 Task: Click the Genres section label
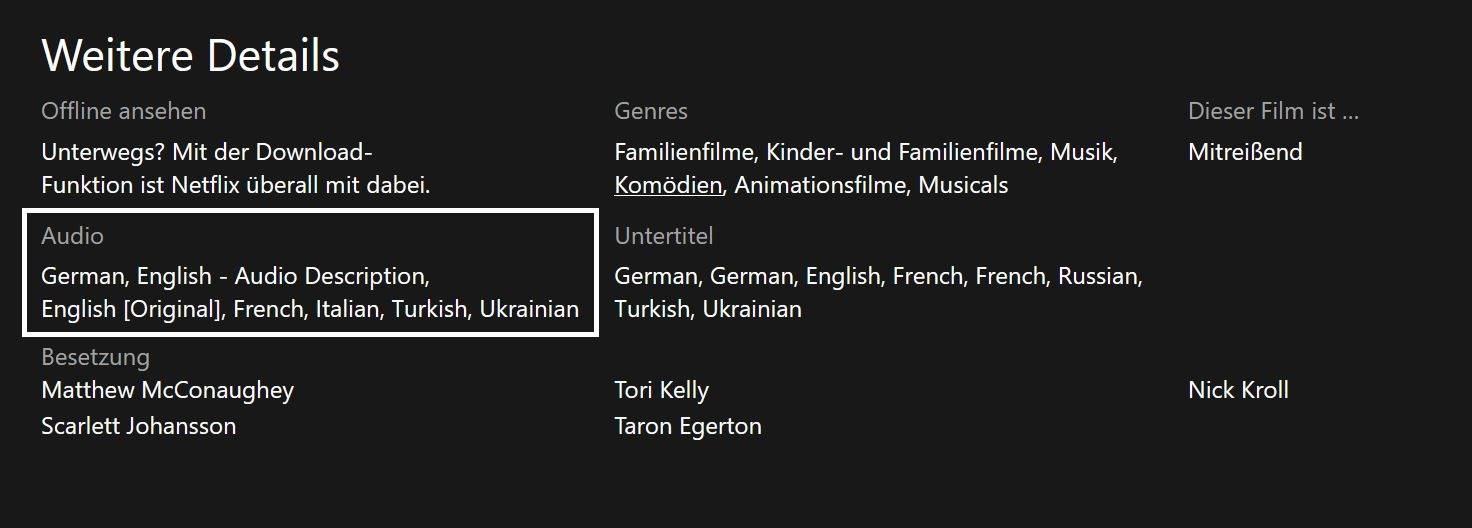pyautogui.click(x=651, y=111)
